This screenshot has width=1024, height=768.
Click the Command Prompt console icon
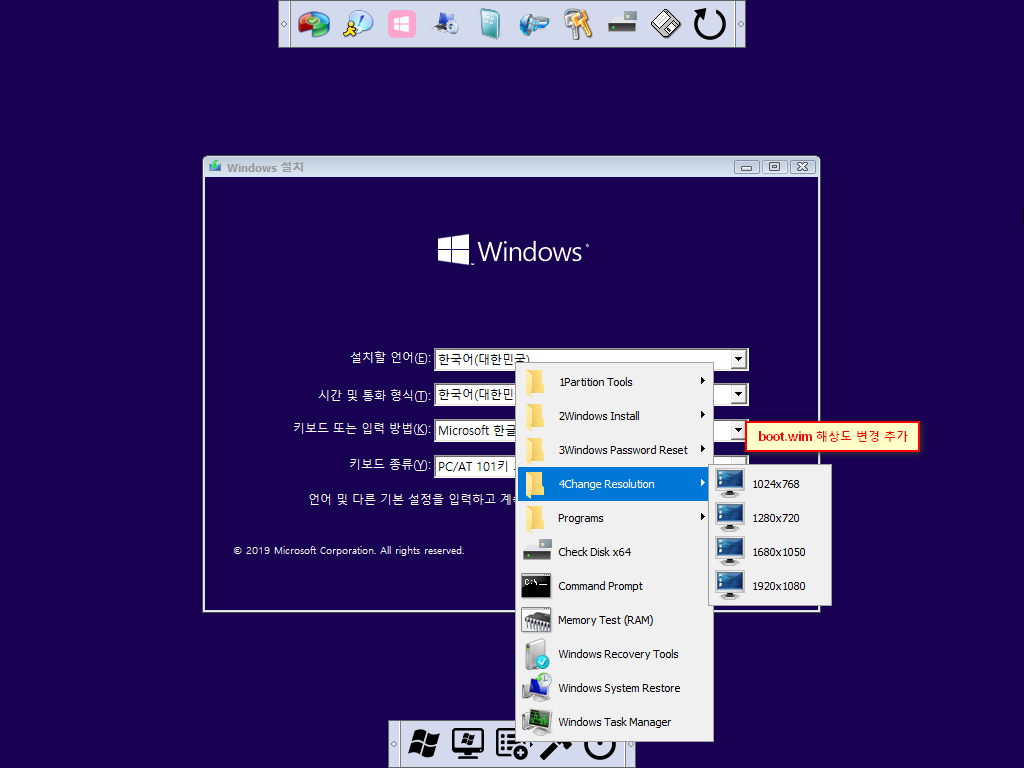coord(536,586)
